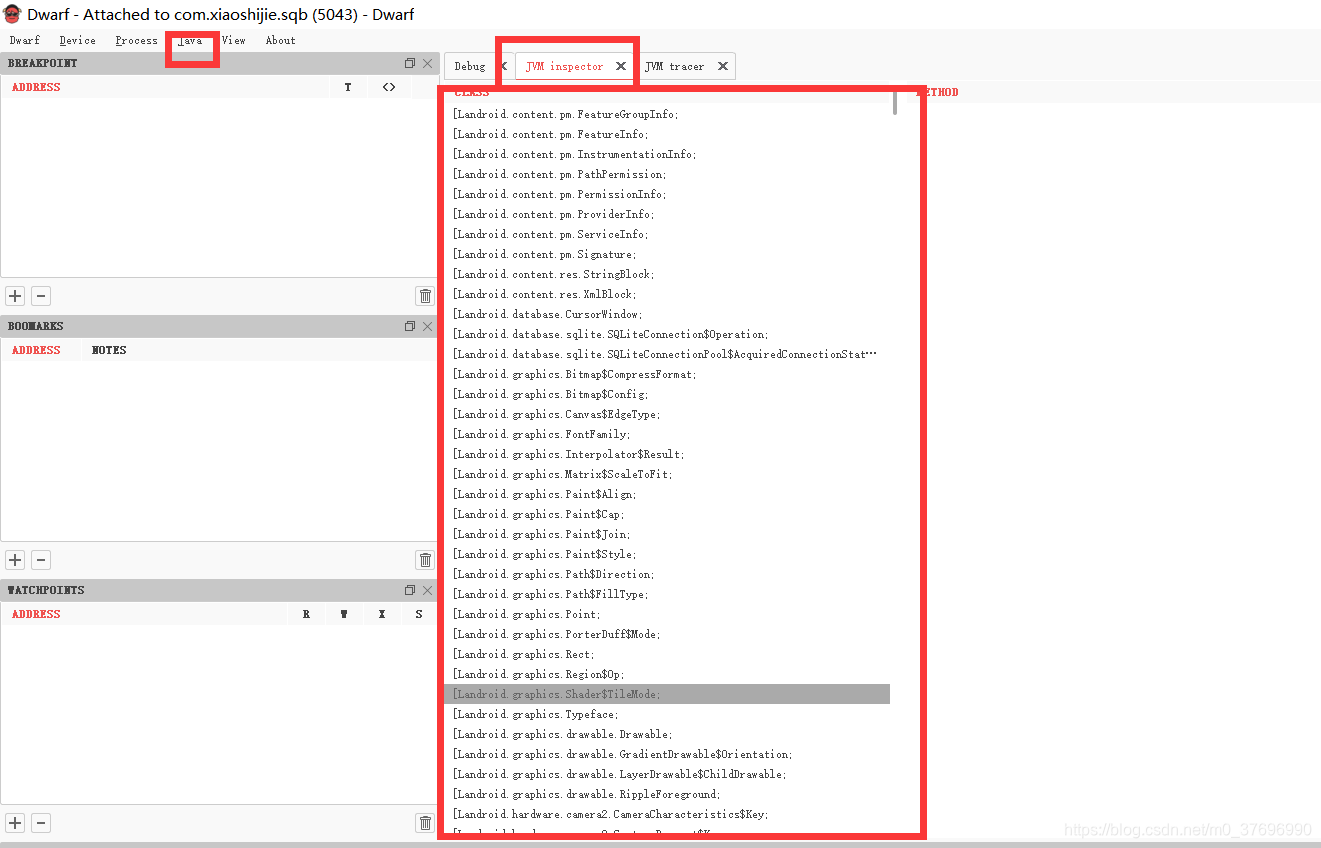Select class graphics.Interpolator$Result
1321x848 pixels.
pyautogui.click(x=667, y=454)
